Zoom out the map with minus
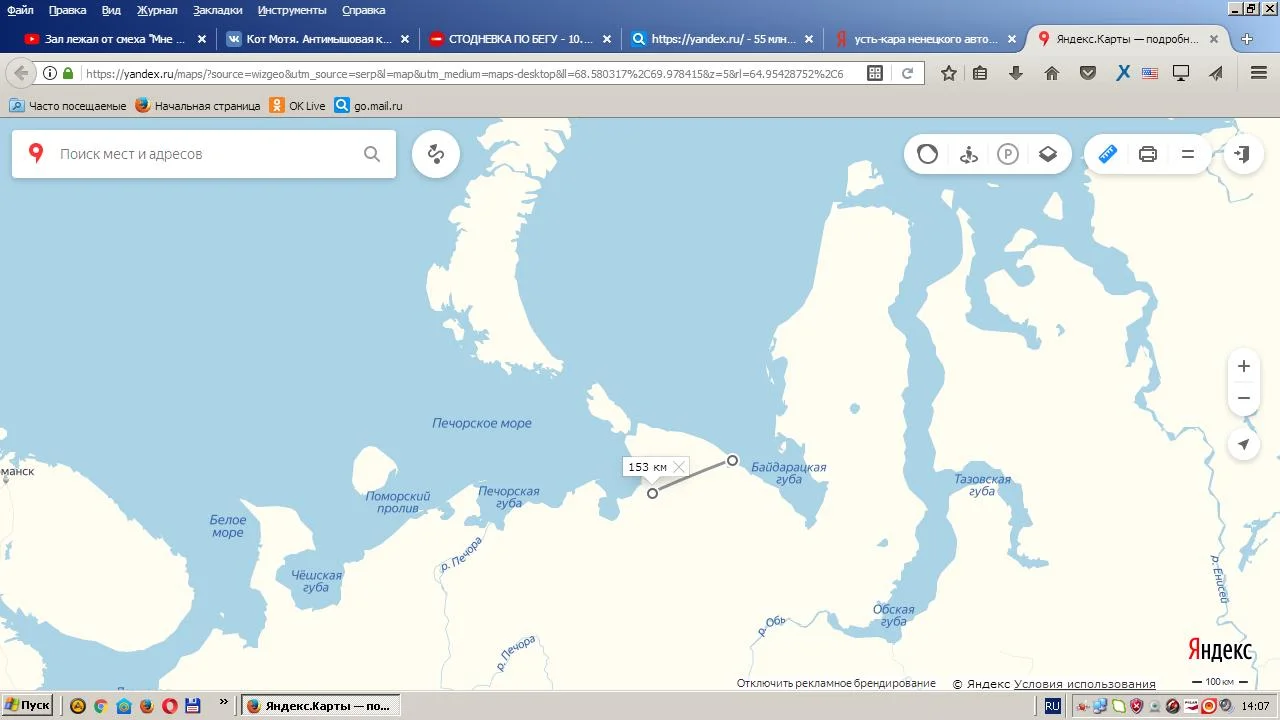1280x720 pixels. (x=1244, y=398)
